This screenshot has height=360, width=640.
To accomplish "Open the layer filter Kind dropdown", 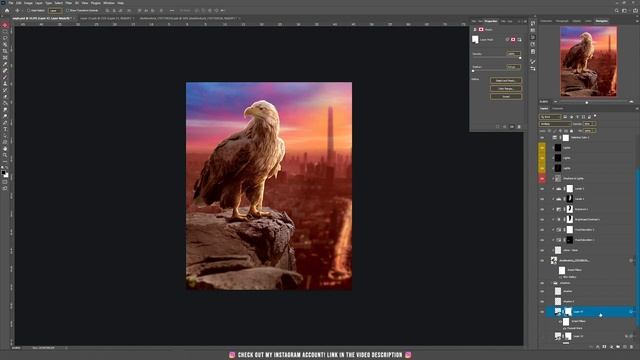I will [550, 117].
